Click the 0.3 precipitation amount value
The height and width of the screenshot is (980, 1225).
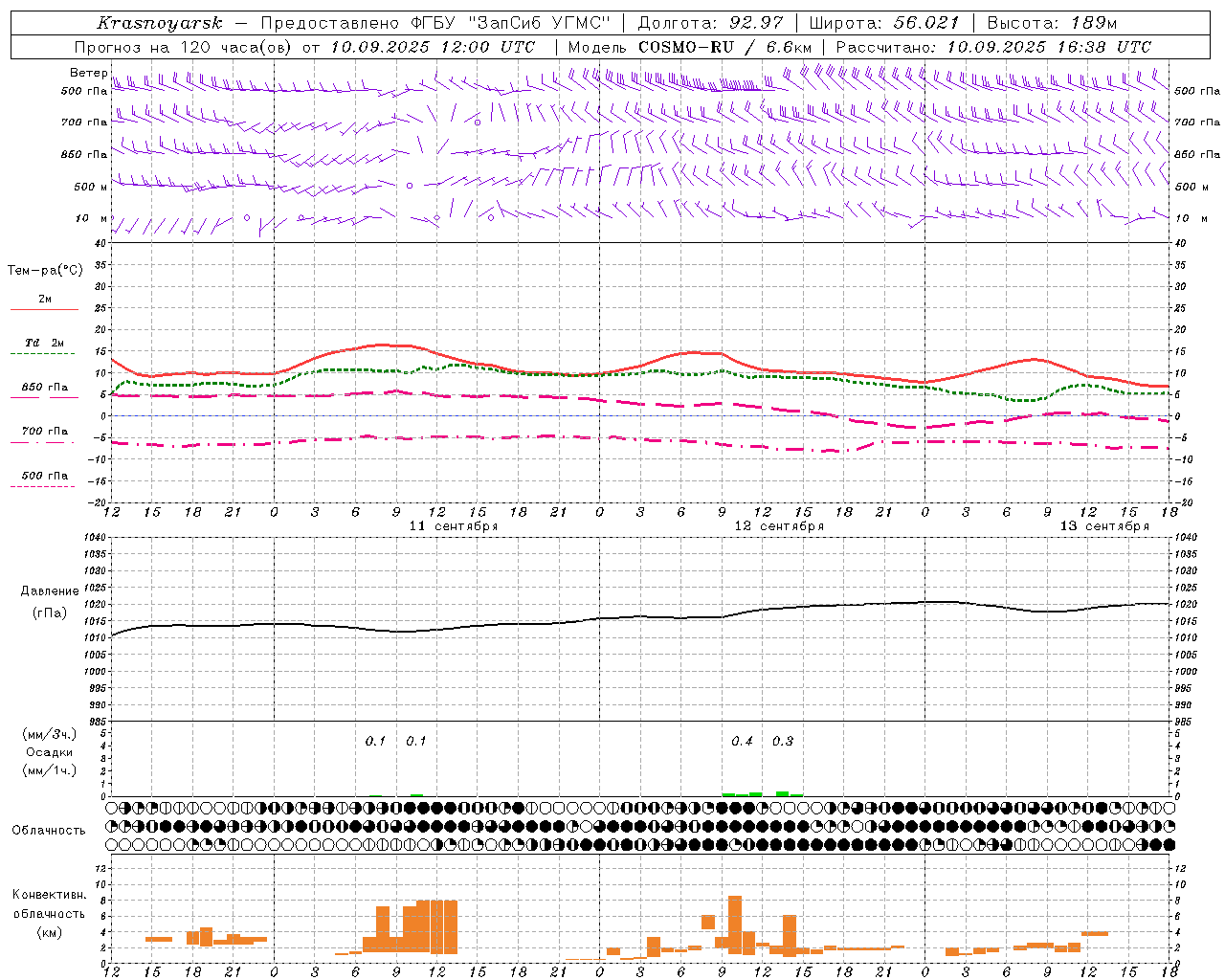(783, 741)
